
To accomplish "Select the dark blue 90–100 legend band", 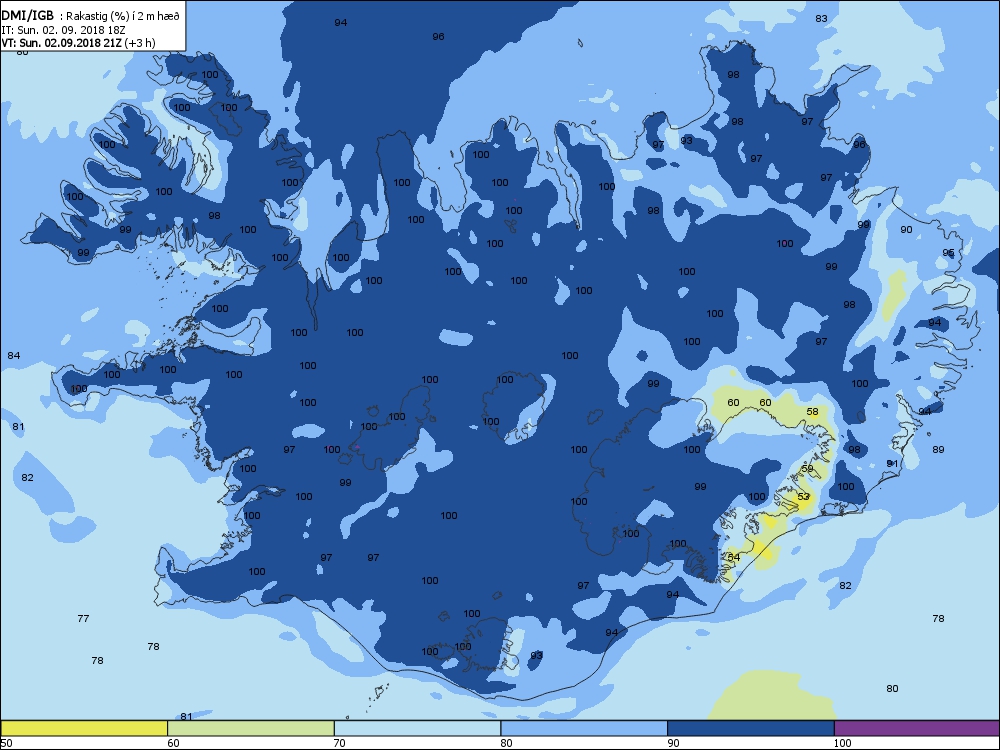I will pyautogui.click(x=751, y=728).
